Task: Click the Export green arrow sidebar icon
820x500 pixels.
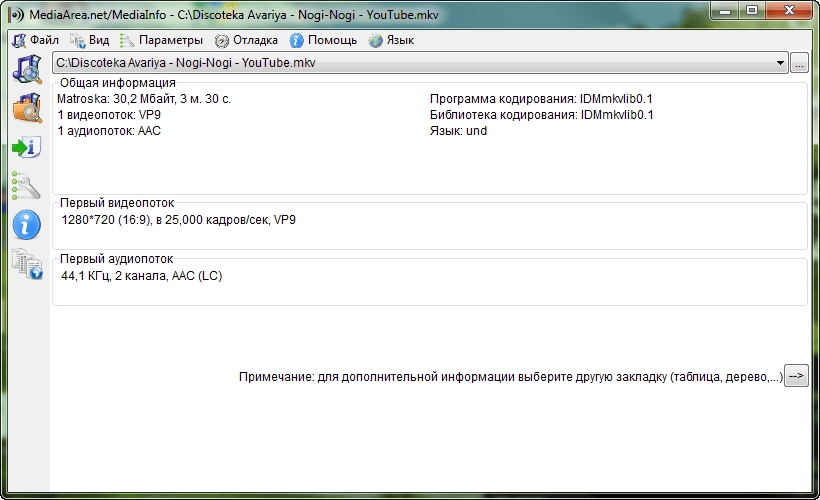Action: click(x=27, y=147)
